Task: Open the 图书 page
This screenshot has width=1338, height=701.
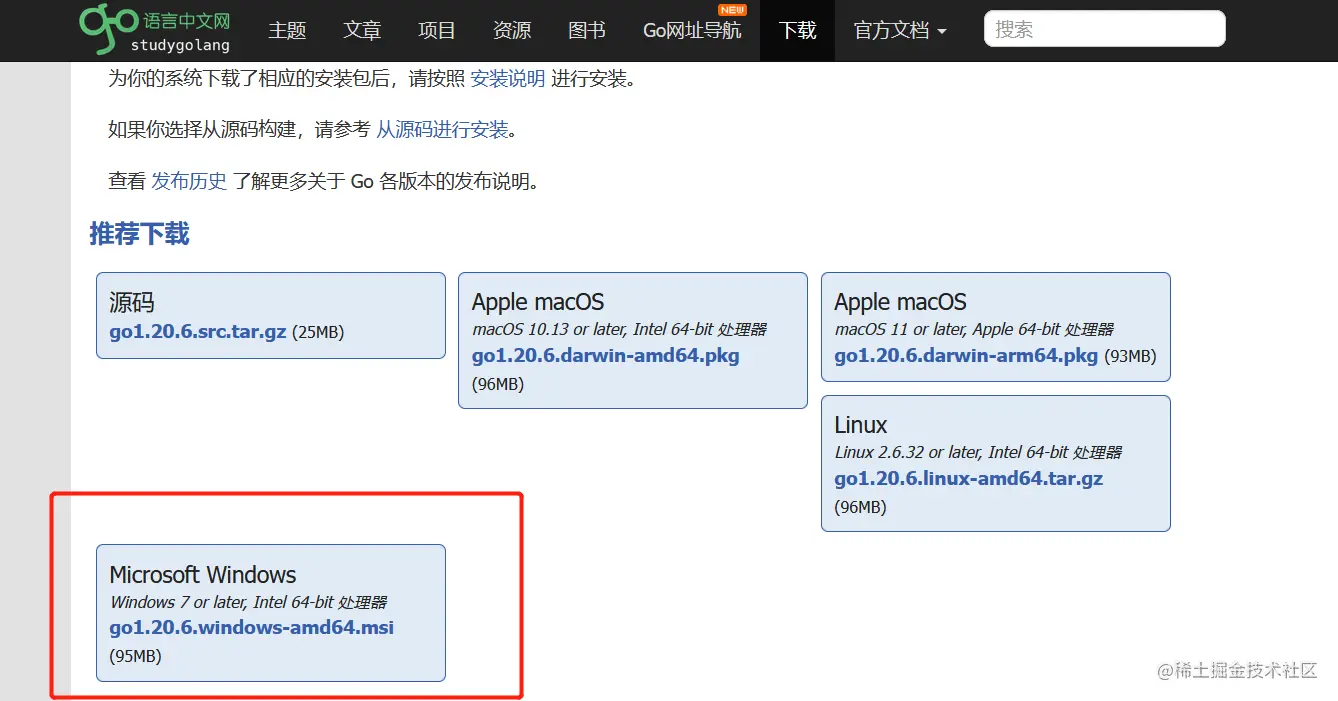Action: pos(587,30)
